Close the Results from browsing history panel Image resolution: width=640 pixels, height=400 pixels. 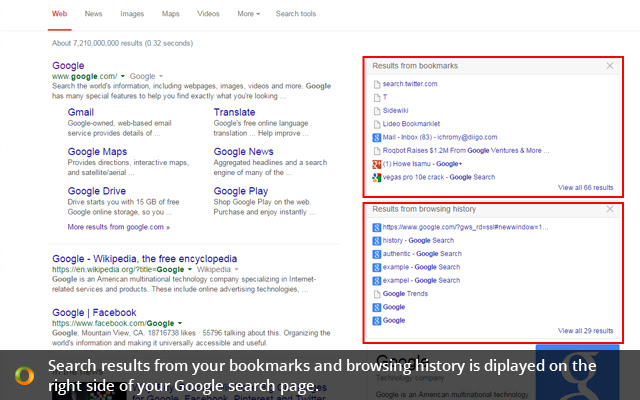click(x=610, y=210)
